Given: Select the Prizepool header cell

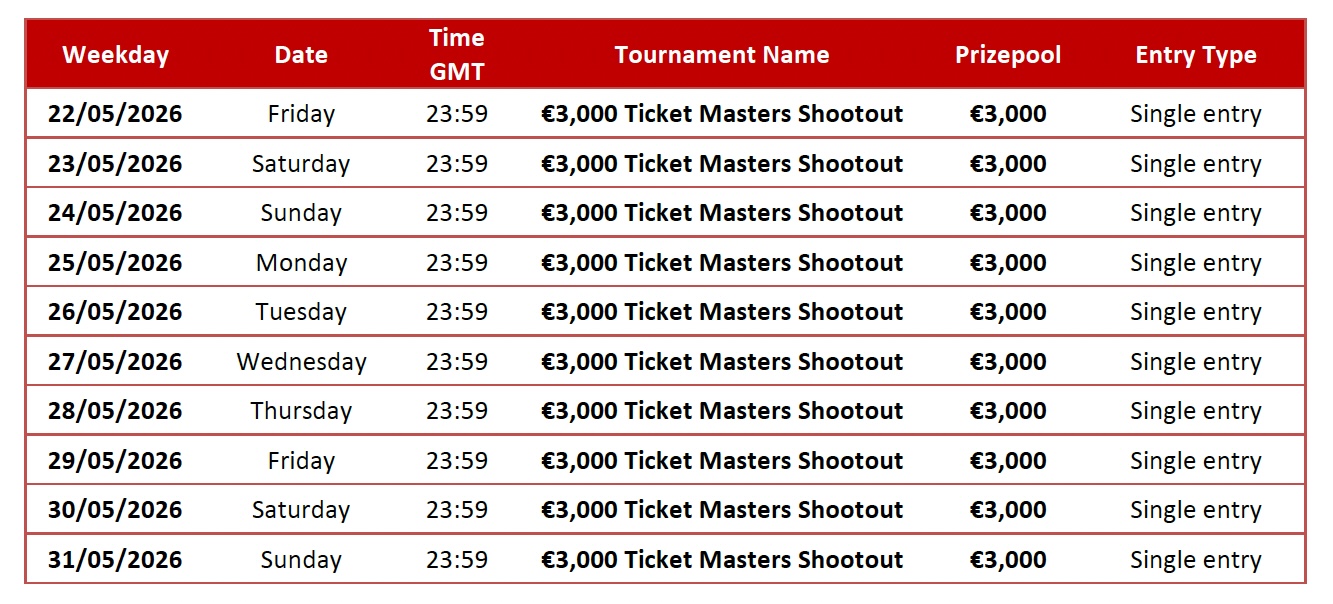Looking at the screenshot, I should [1008, 55].
